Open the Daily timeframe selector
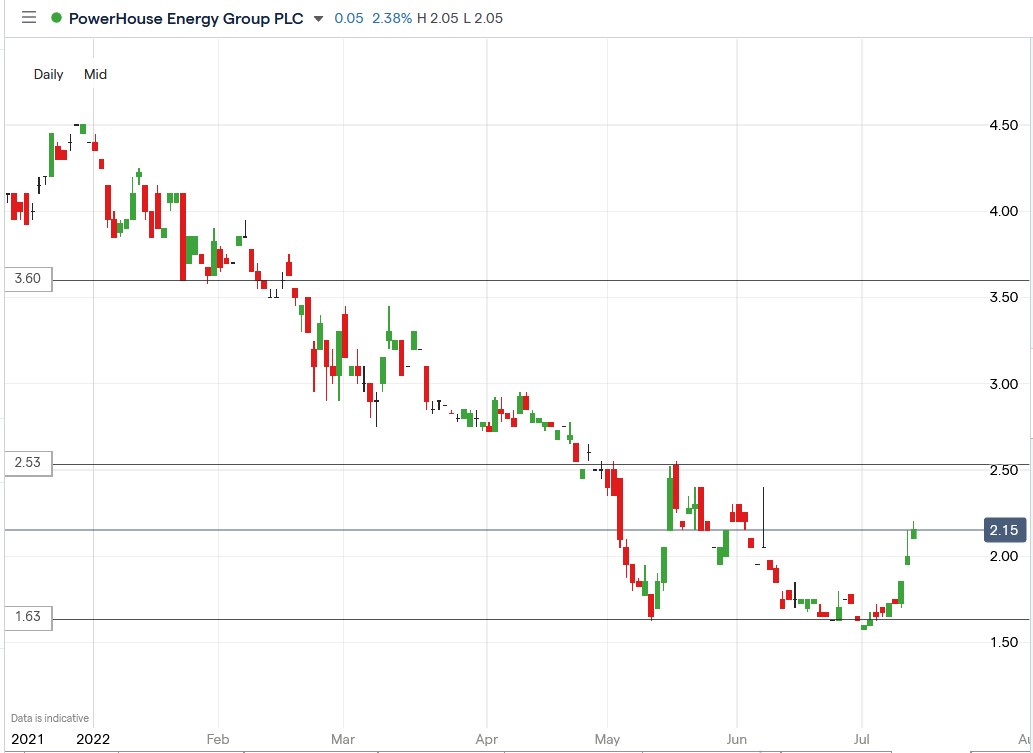This screenshot has width=1033, height=753. point(48,74)
